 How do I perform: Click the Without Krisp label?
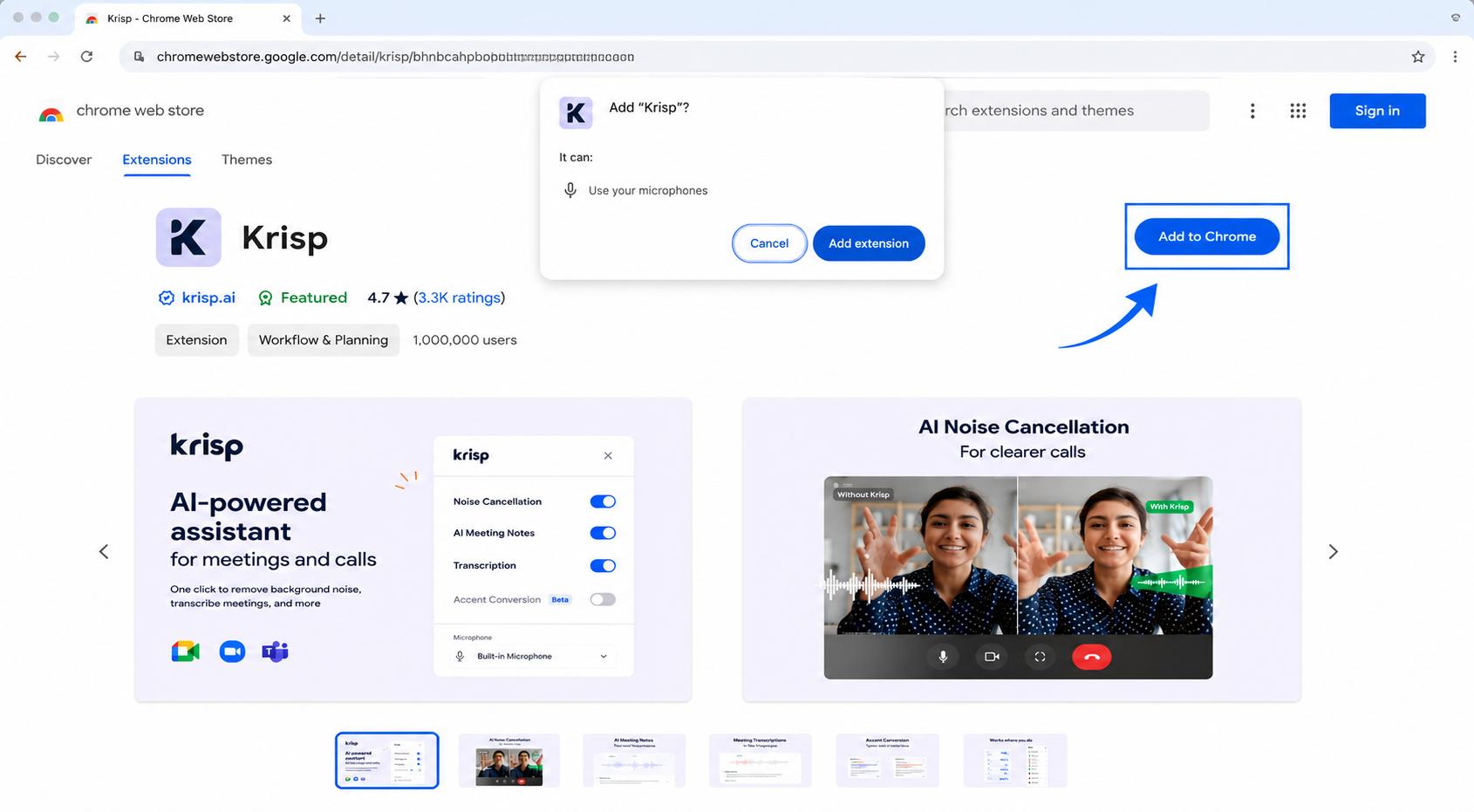pyautogui.click(x=863, y=495)
